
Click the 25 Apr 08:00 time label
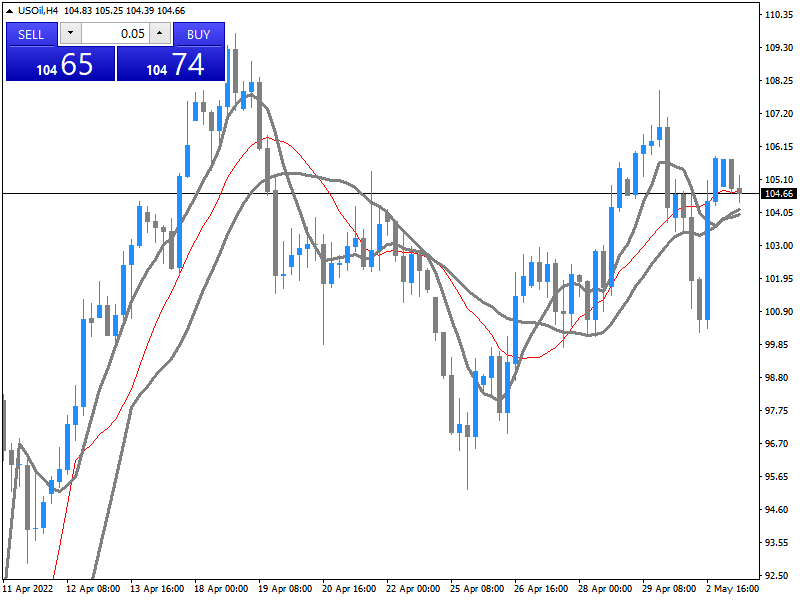click(x=474, y=589)
